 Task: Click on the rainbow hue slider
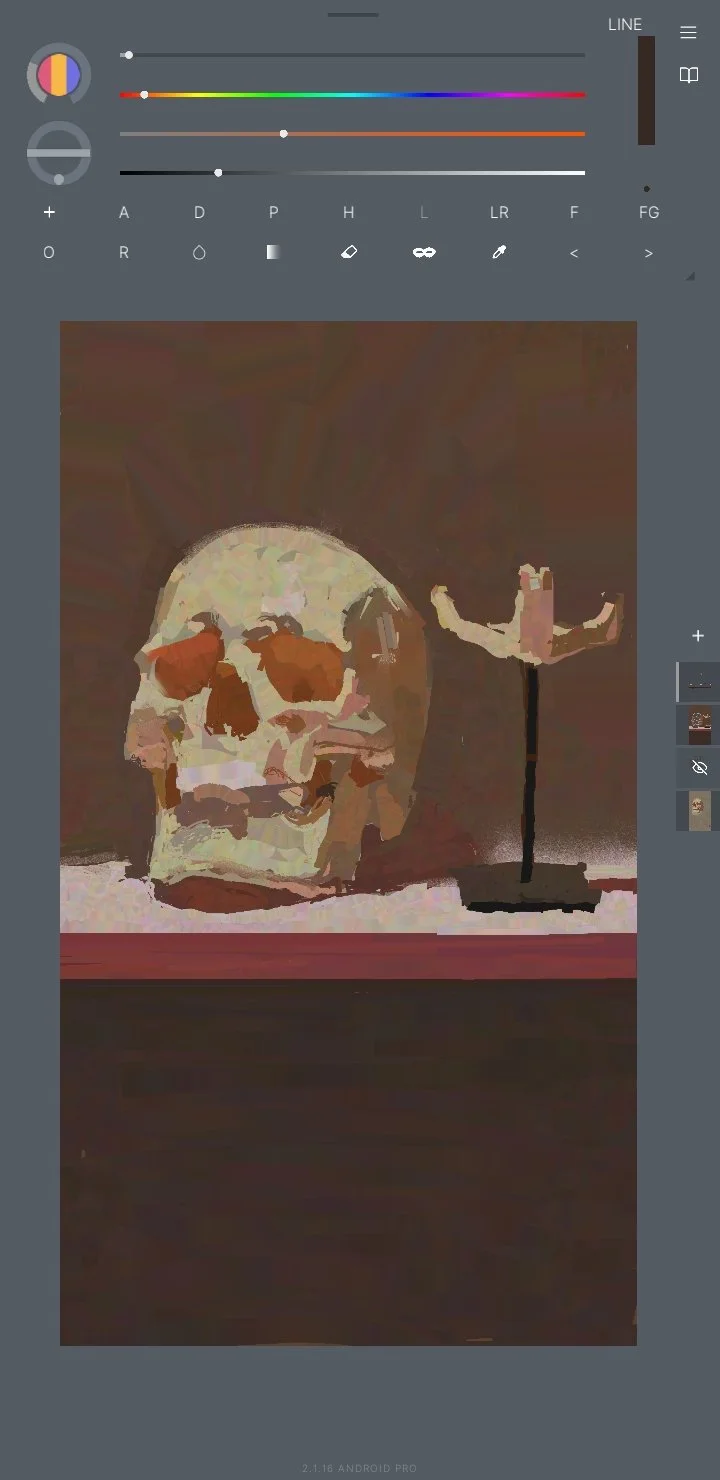352,95
